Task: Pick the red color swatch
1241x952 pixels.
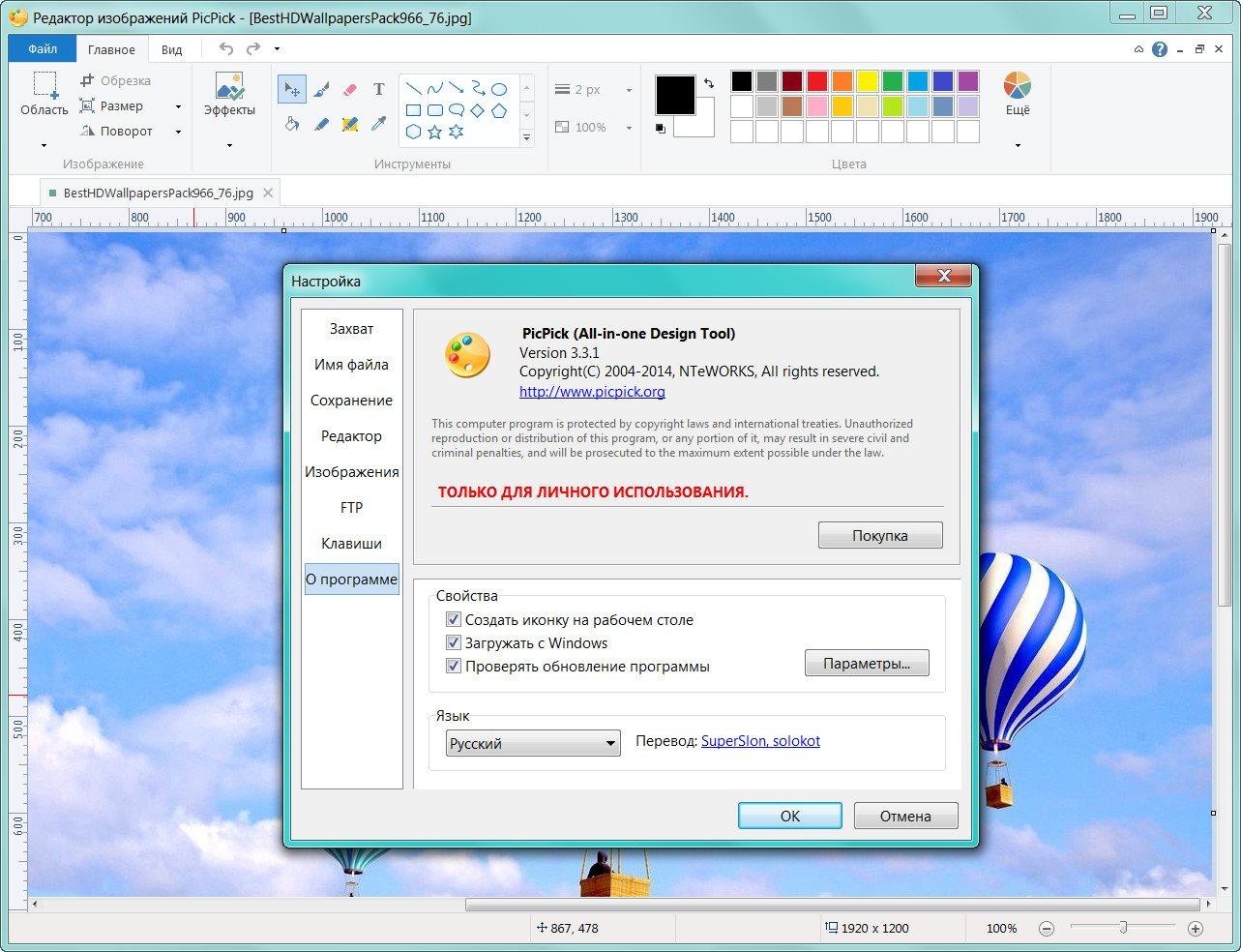Action: (817, 81)
